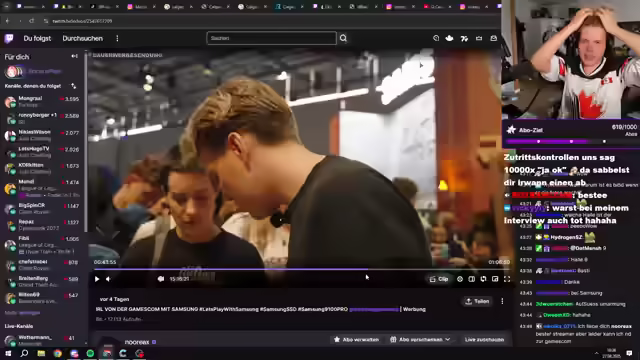Play the paused video
The width and height of the screenshot is (640, 360).
97,279
